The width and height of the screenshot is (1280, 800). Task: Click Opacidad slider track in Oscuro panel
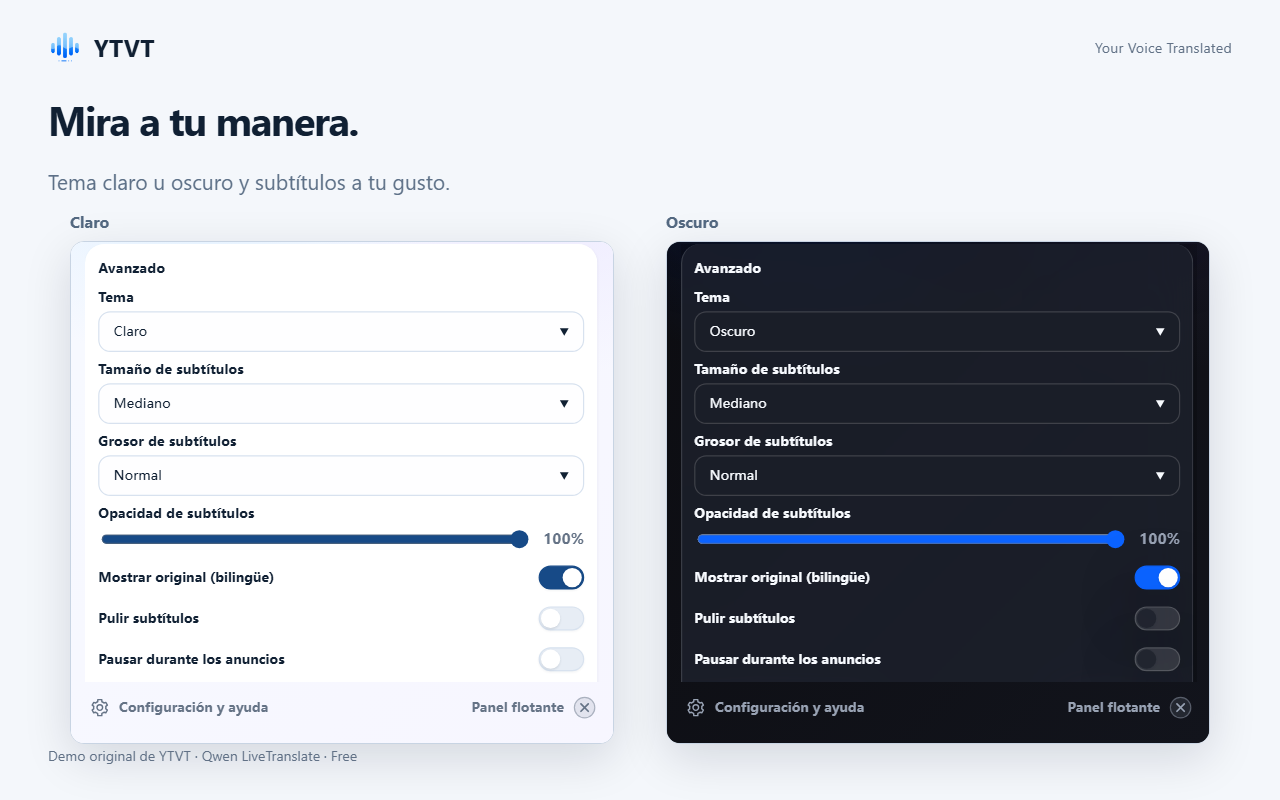tap(910, 539)
